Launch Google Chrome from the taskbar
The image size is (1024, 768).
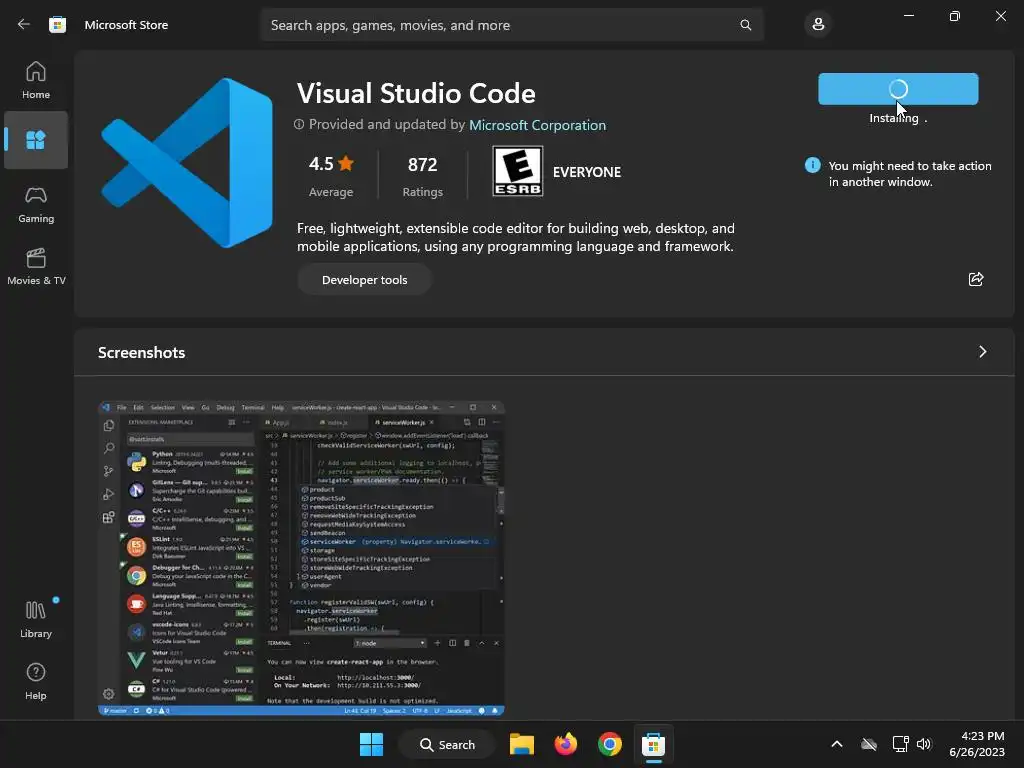pyautogui.click(x=609, y=744)
